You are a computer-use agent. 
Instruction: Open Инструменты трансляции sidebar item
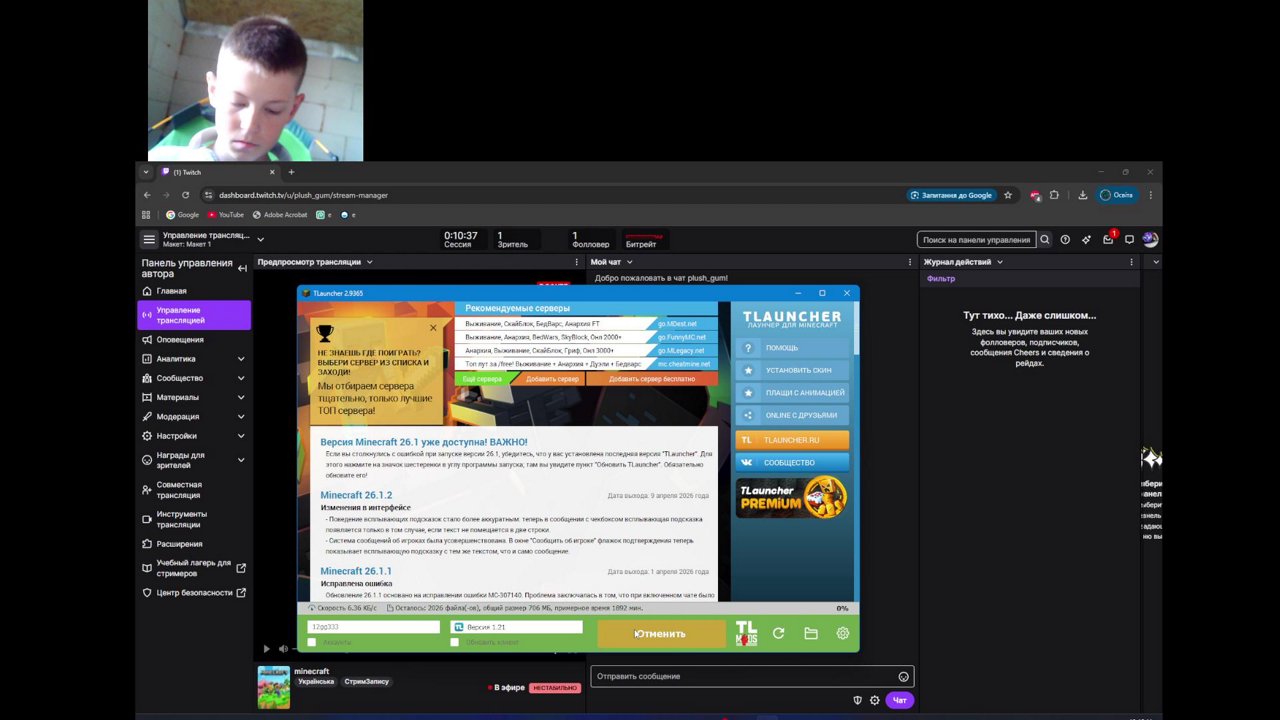pyautogui.click(x=194, y=519)
